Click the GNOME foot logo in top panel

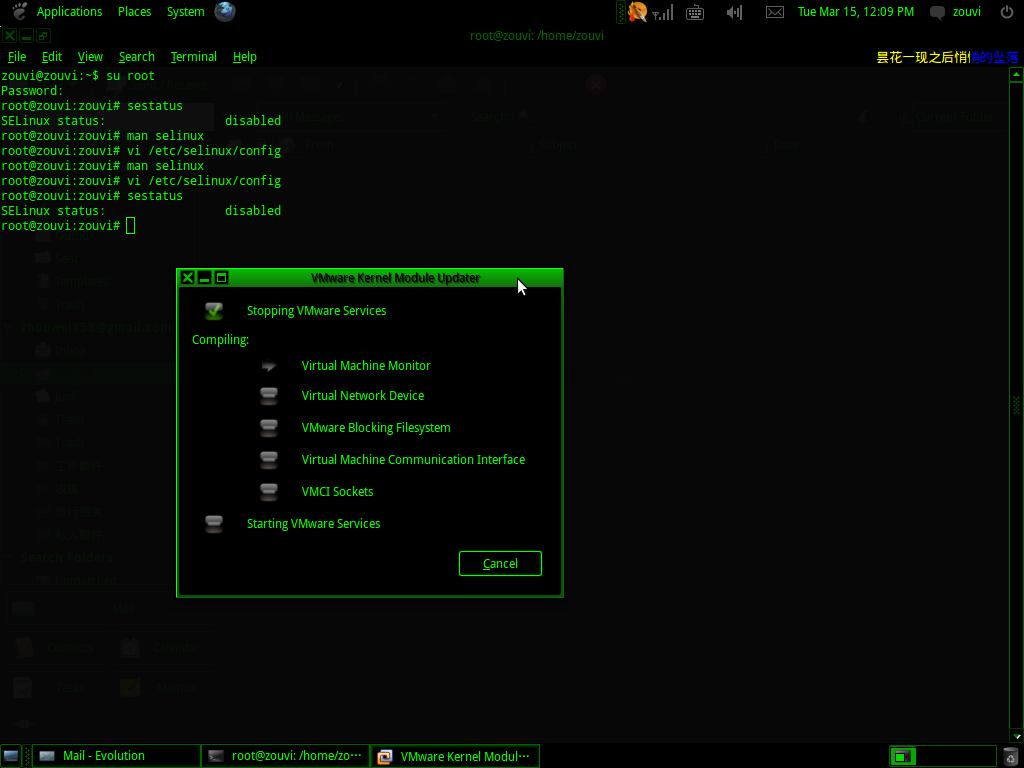click(x=20, y=11)
